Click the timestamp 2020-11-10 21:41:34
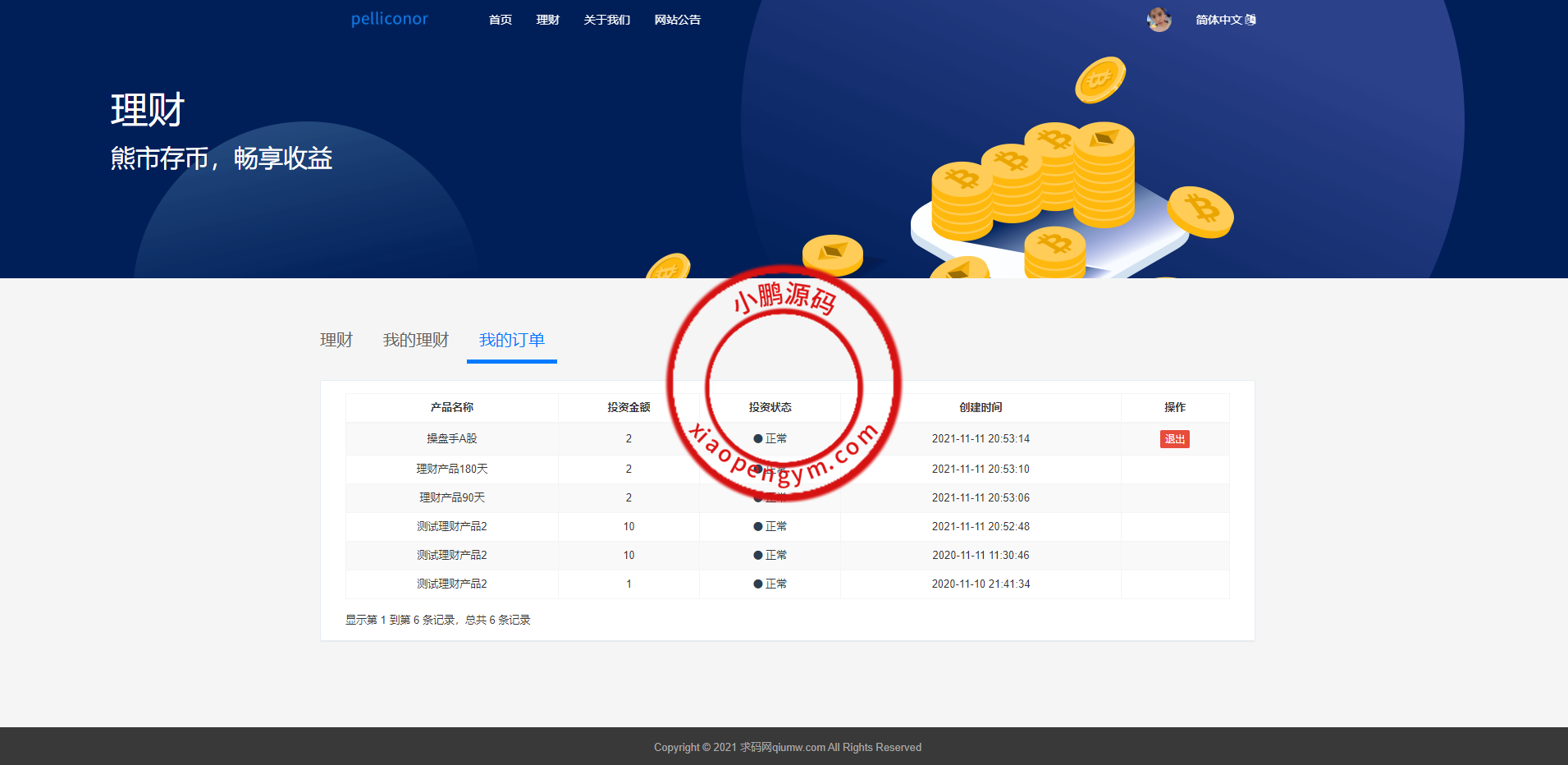 981,584
